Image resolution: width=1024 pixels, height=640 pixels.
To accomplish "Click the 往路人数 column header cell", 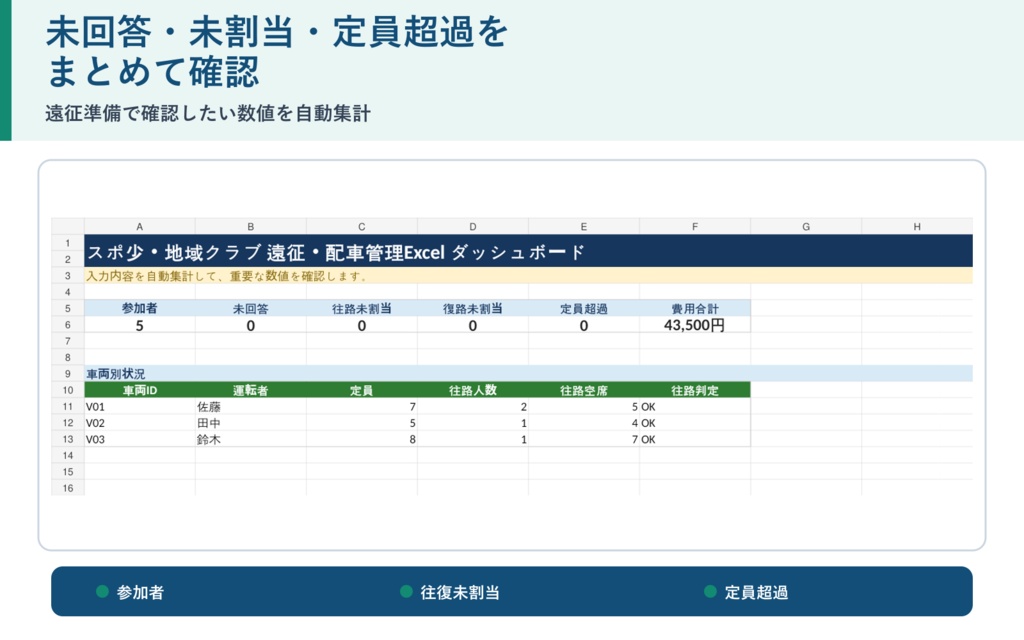I will (x=473, y=390).
